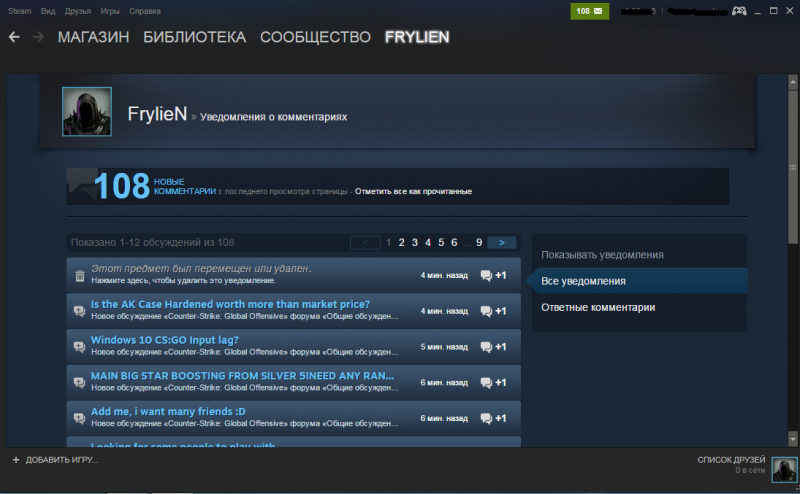Open the Вид menu
This screenshot has height=494, width=800.
48,11
